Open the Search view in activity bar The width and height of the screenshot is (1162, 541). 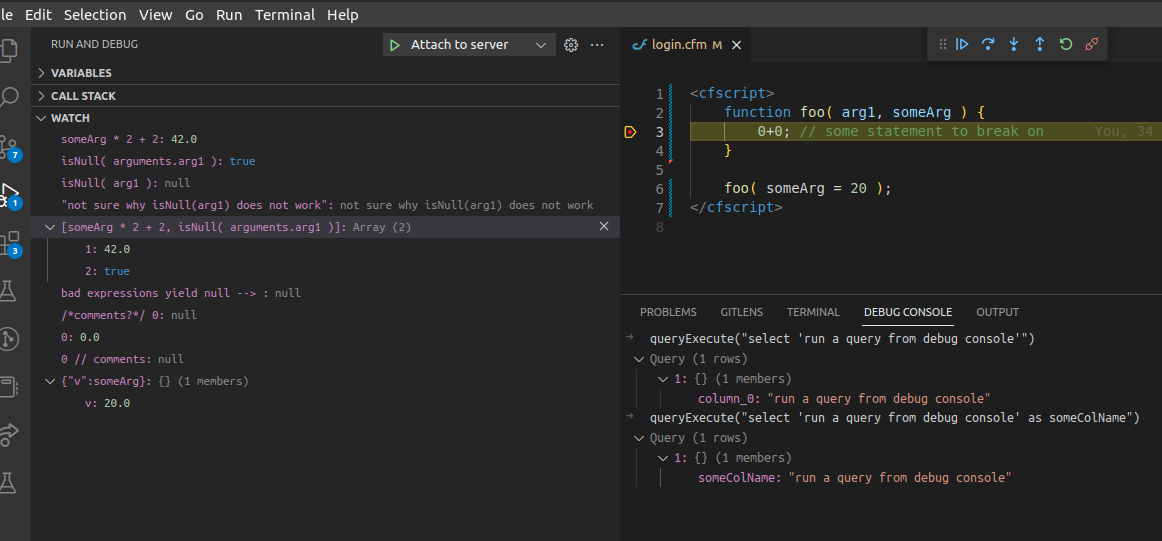[9, 96]
